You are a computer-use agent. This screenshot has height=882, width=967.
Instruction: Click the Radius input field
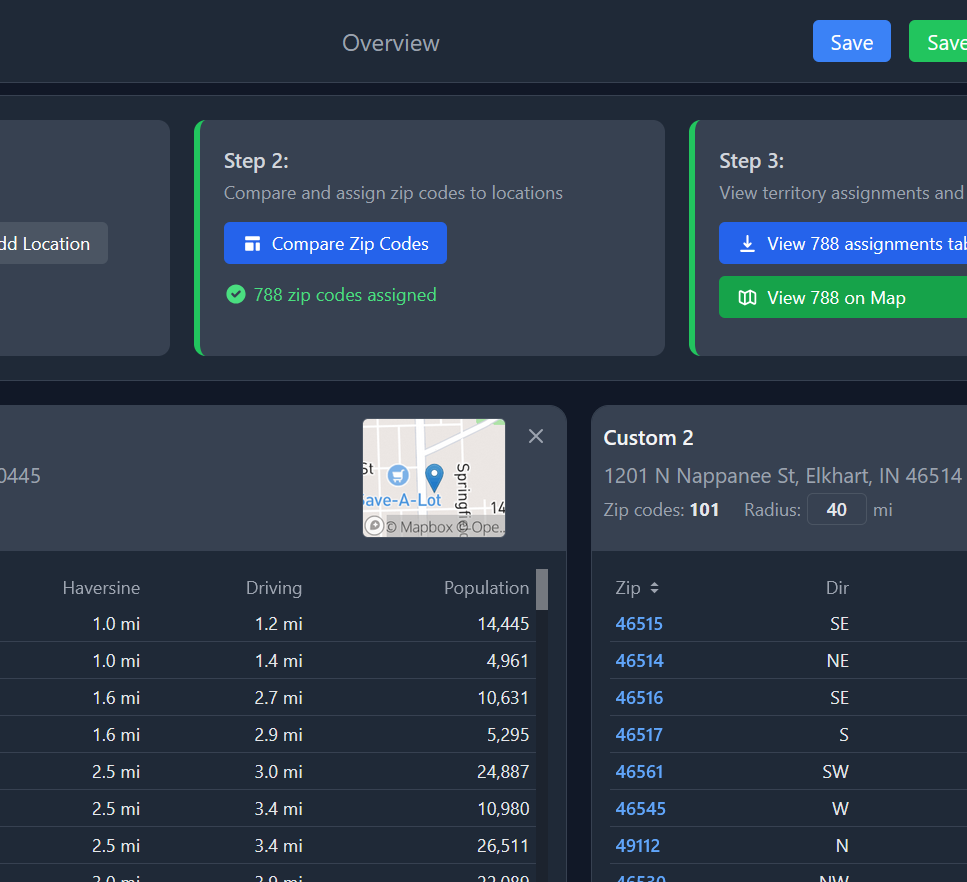(836, 509)
